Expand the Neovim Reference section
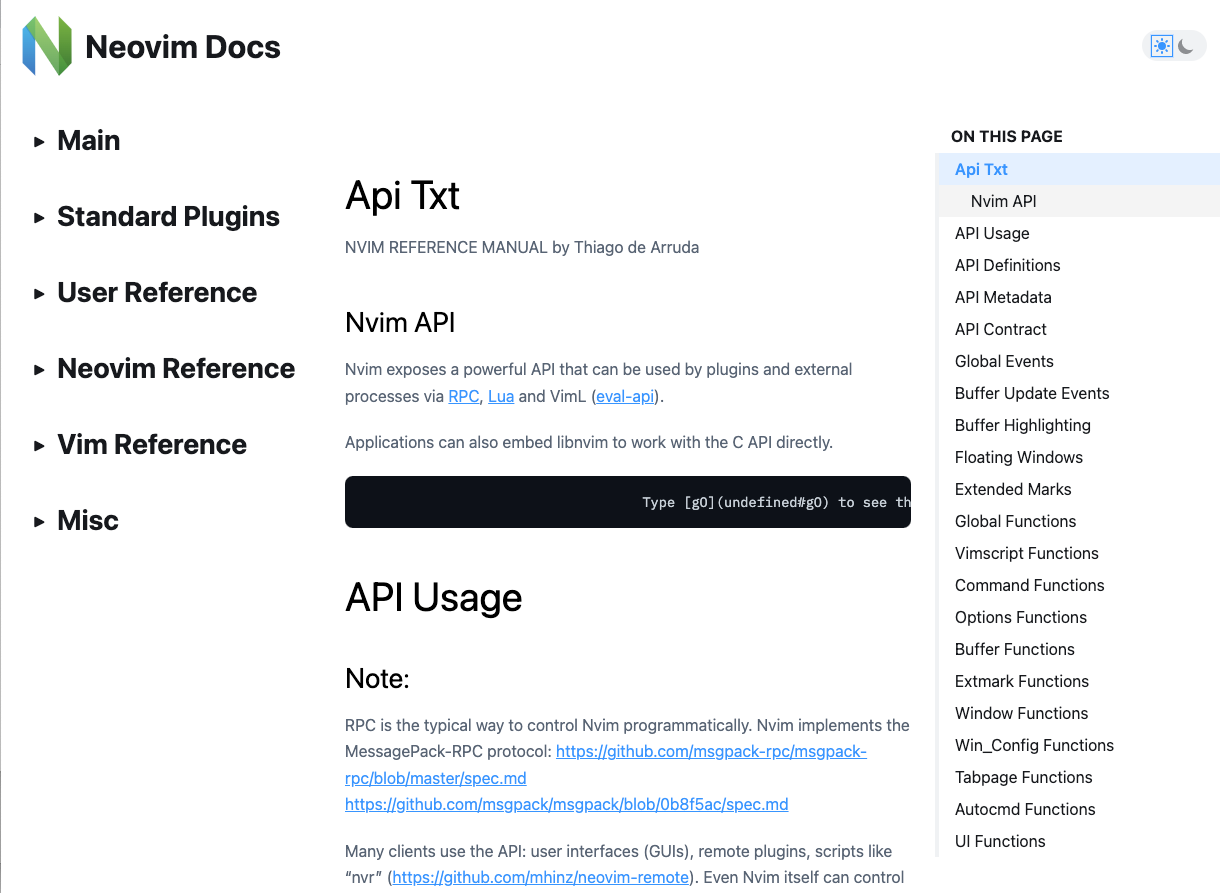 coord(176,369)
